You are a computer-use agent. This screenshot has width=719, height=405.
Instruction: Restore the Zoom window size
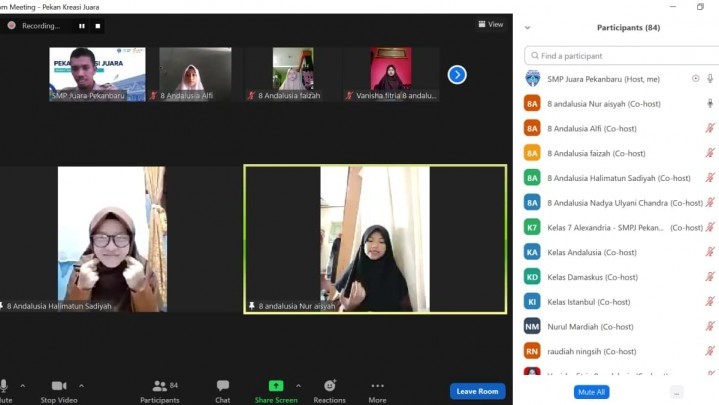[700, 7]
